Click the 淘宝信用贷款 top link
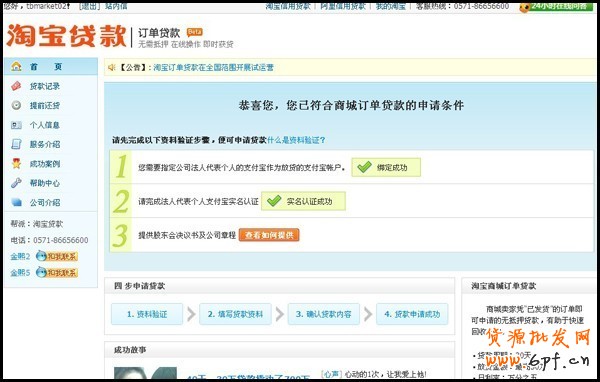Image resolution: width=600 pixels, height=382 pixels. coord(288,6)
